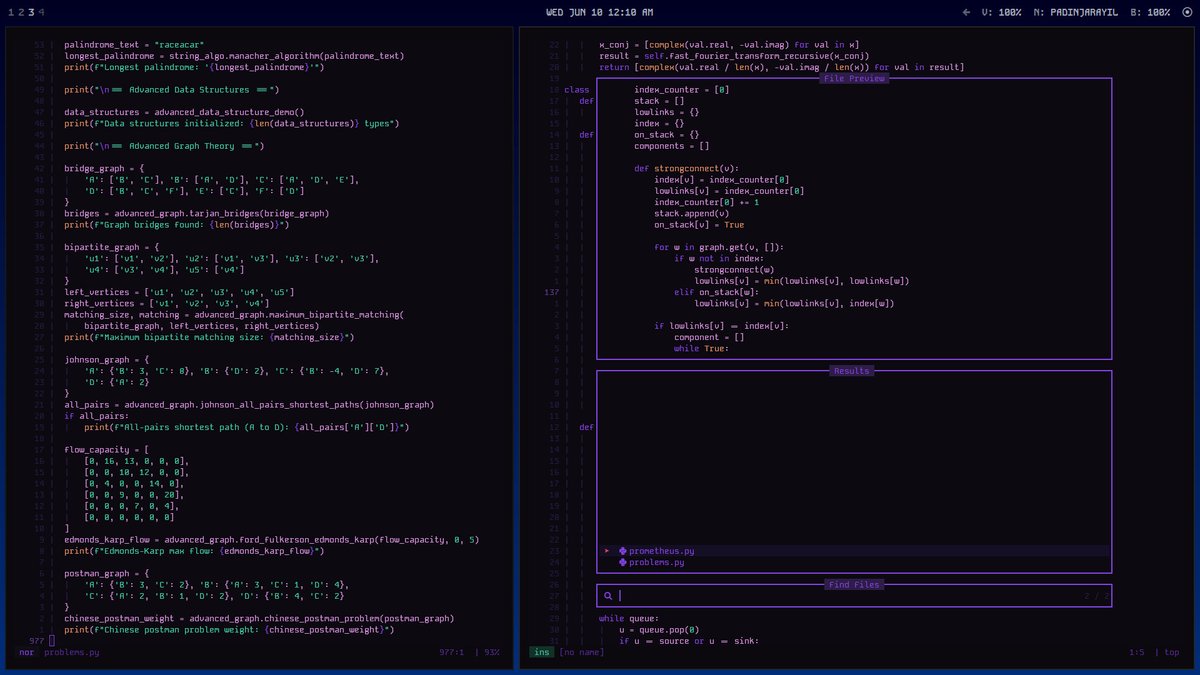Image resolution: width=1200 pixels, height=675 pixels.
Task: Click the 'ins' mode indicator in right statusline
Action: (x=541, y=652)
